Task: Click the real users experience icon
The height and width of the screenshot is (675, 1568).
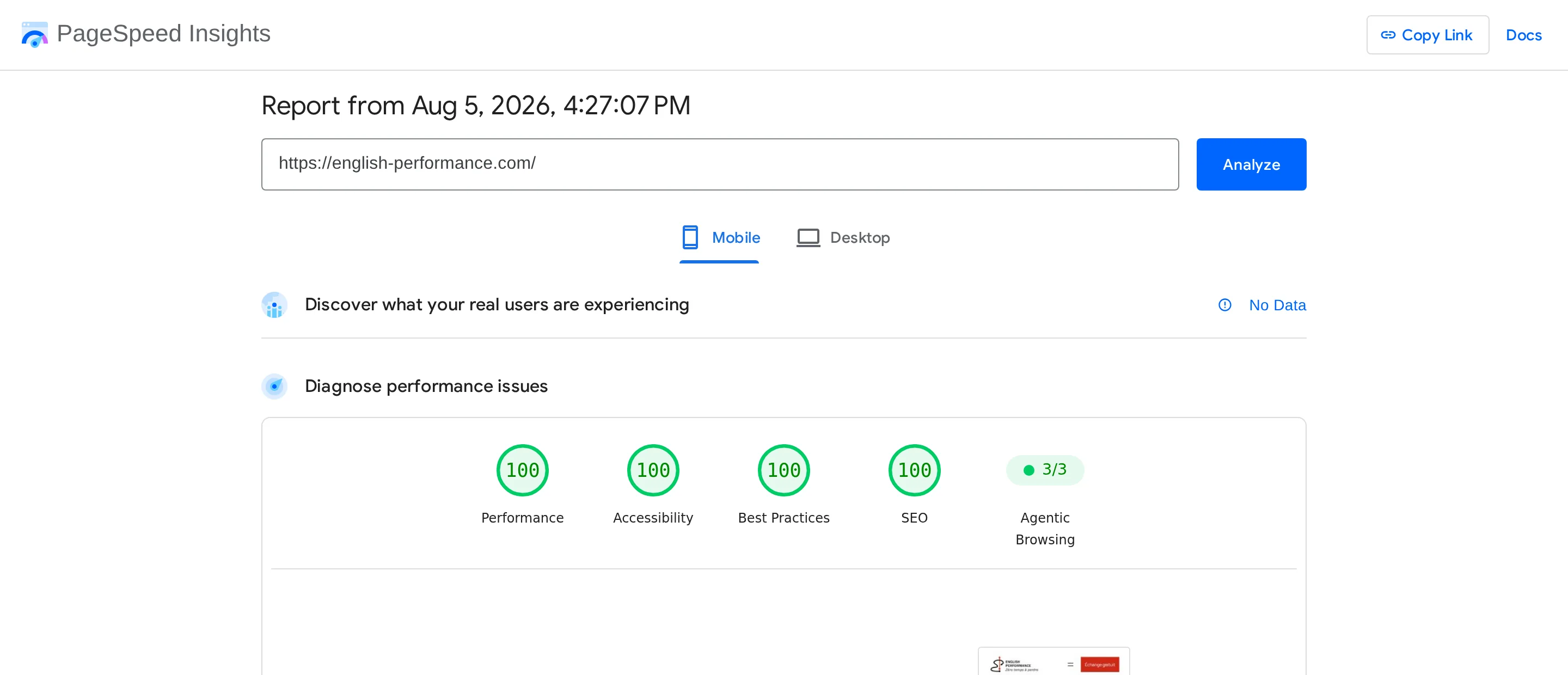Action: pyautogui.click(x=274, y=305)
